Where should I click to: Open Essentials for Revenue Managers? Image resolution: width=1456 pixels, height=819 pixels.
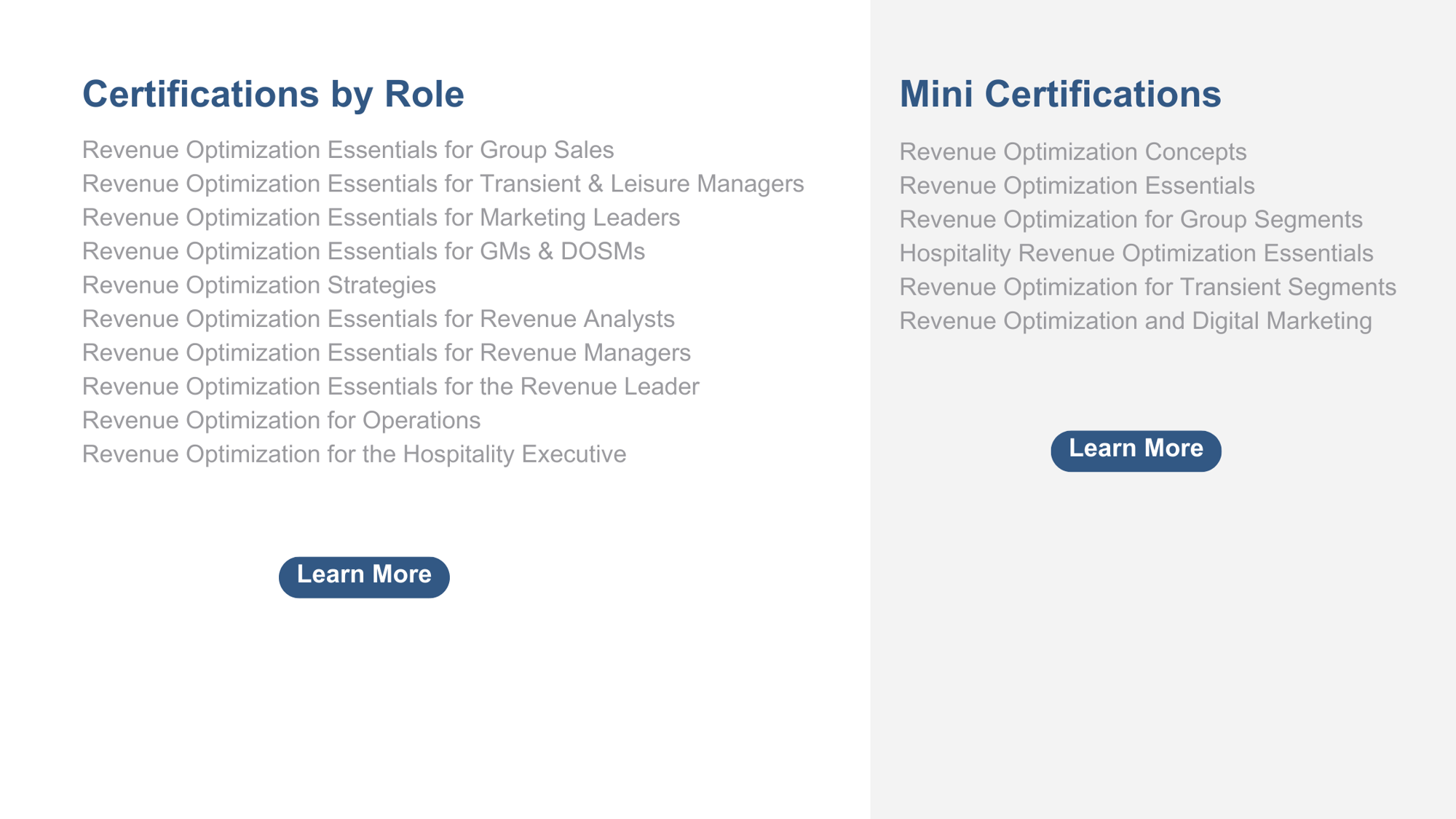[387, 352]
